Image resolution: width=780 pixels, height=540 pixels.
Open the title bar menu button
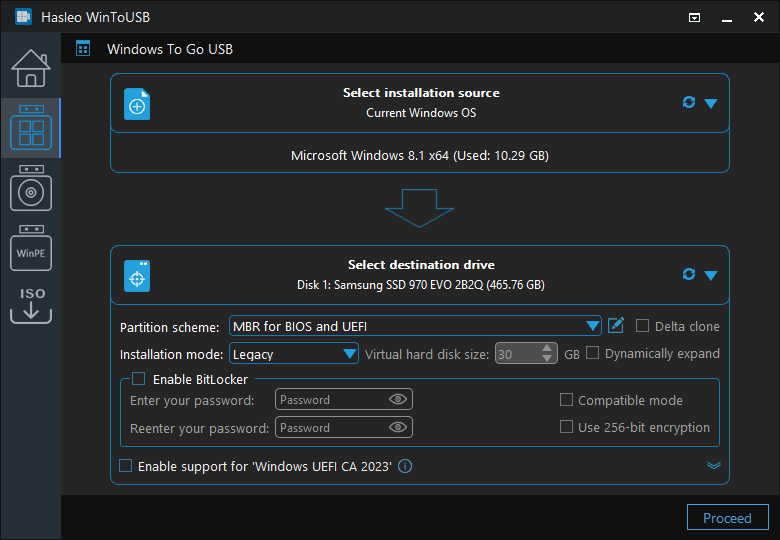(694, 18)
